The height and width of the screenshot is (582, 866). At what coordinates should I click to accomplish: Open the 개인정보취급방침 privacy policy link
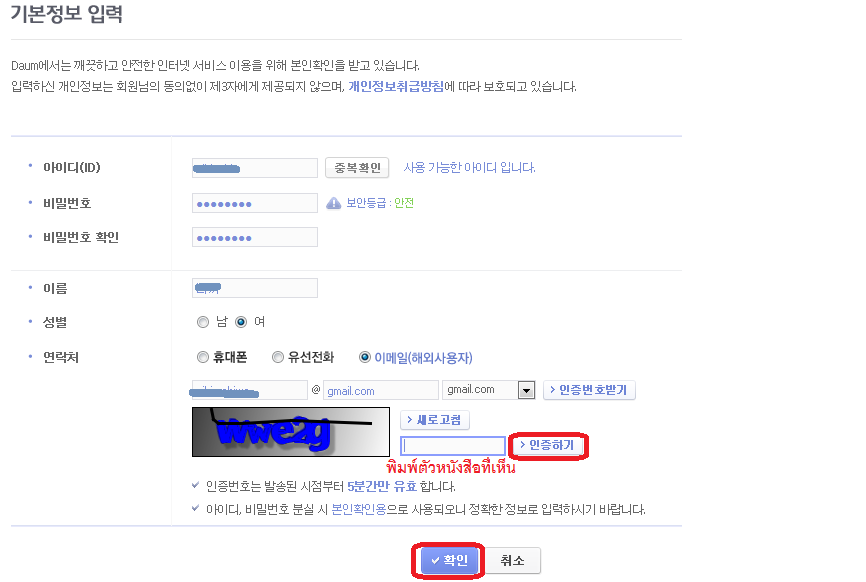click(x=396, y=87)
